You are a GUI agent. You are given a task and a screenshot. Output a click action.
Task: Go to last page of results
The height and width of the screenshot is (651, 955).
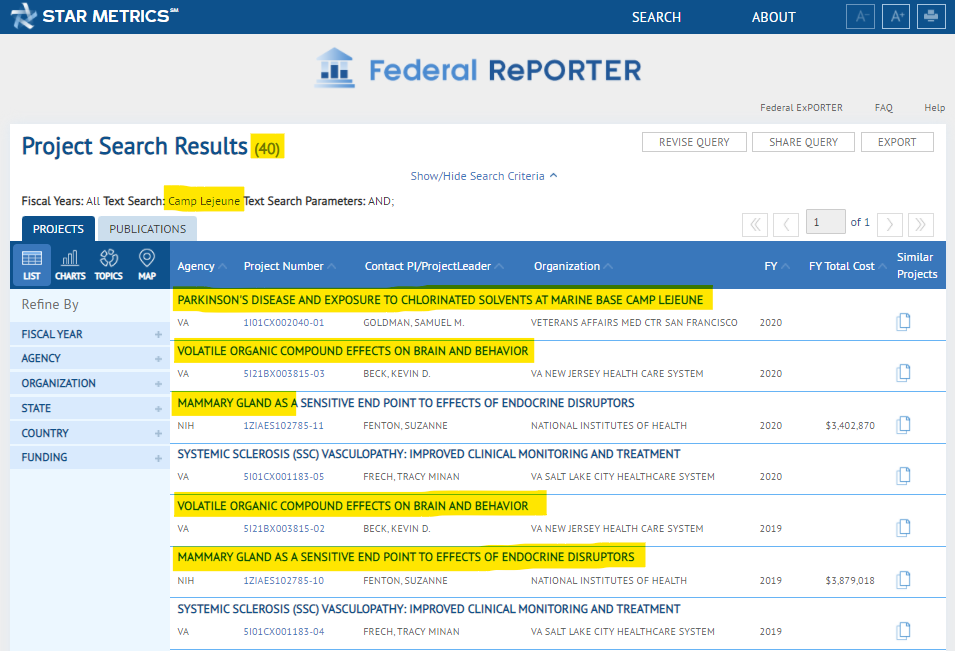point(920,225)
